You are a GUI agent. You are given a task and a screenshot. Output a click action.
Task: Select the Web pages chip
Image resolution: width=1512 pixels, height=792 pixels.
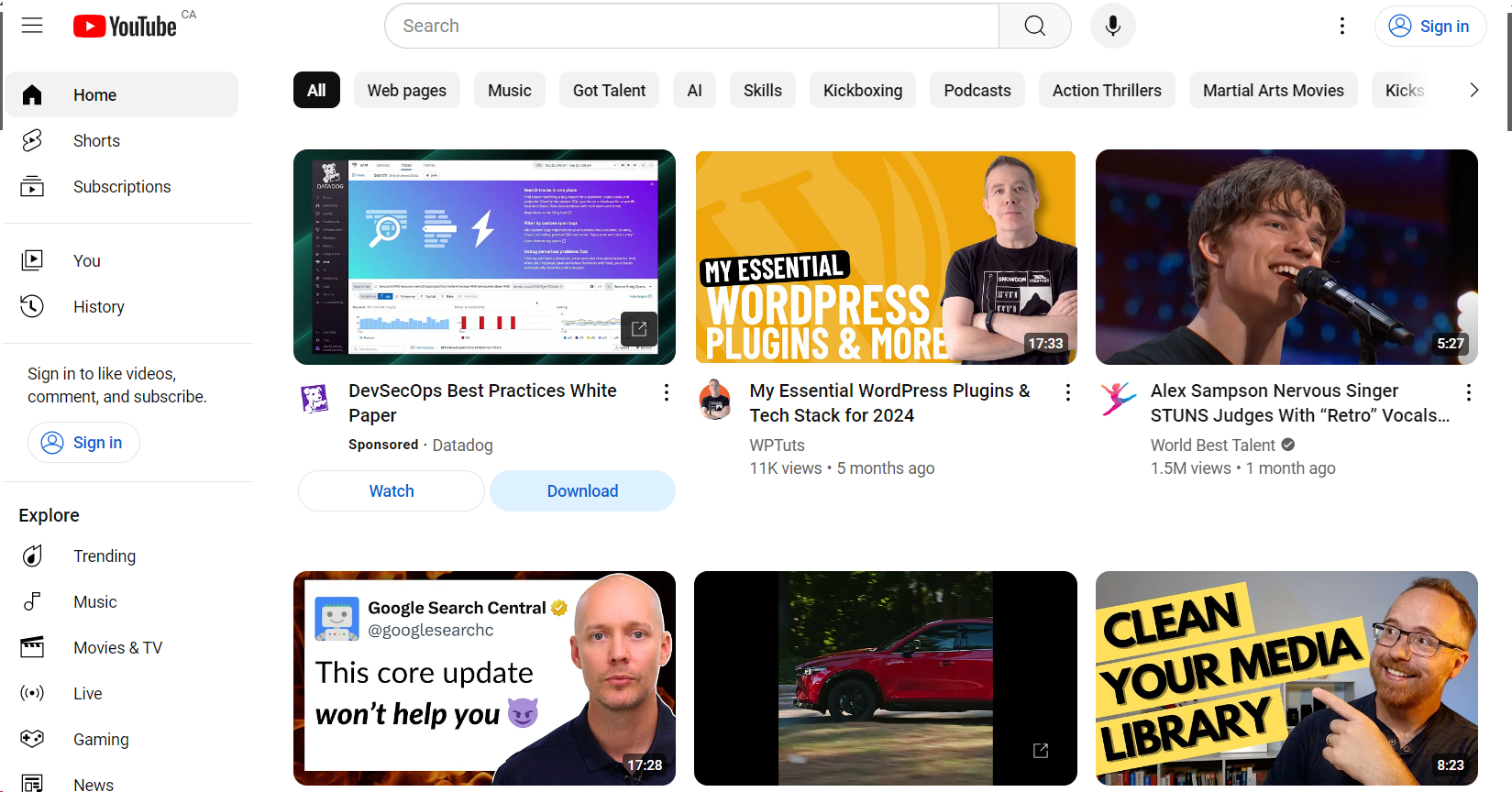click(407, 90)
